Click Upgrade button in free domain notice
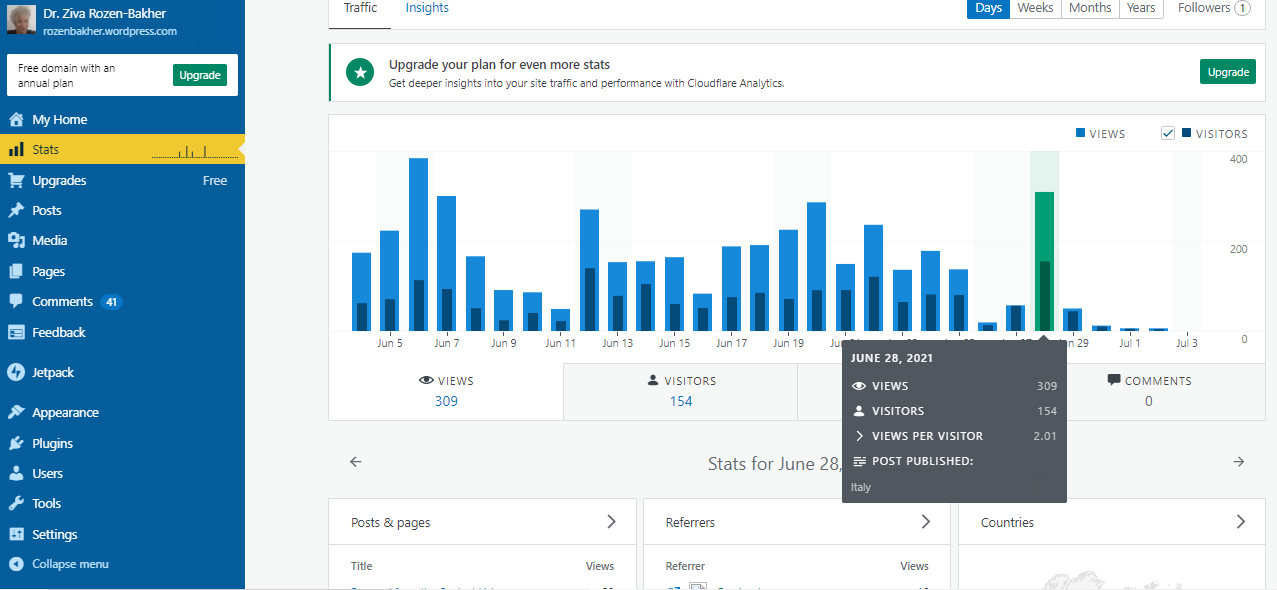 click(200, 75)
